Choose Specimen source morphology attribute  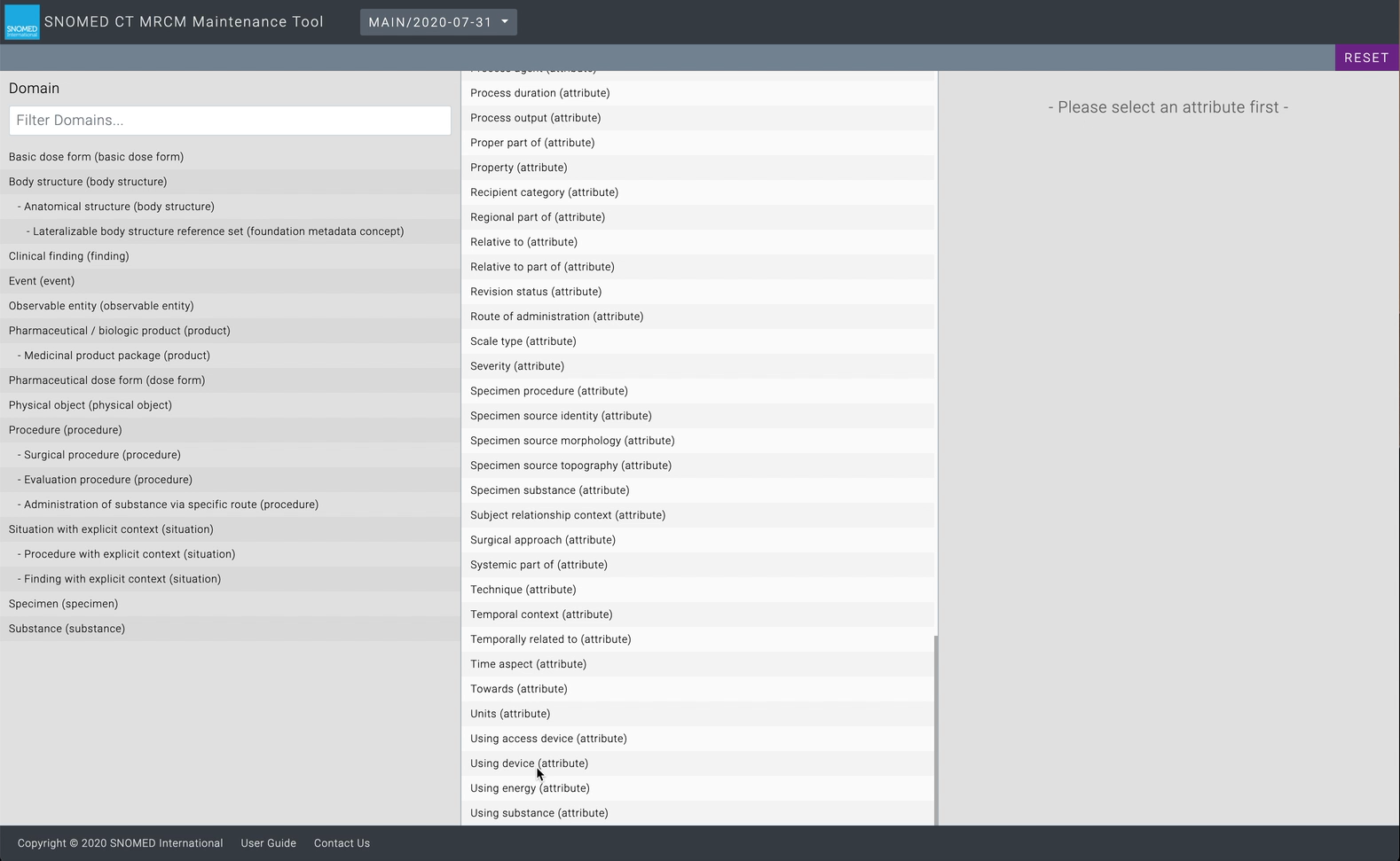[697, 441]
